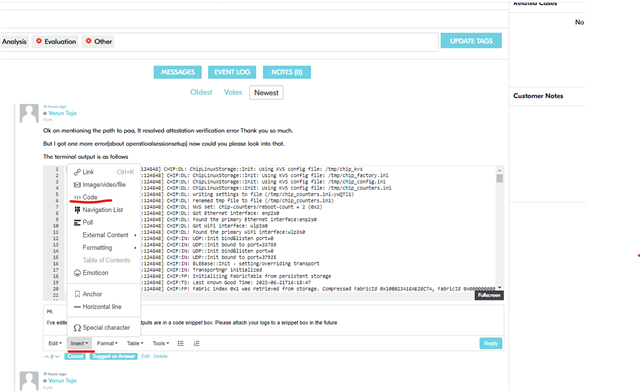Click the Cancel button under the editor
Image resolution: width=640 pixels, height=392 pixels.
75,356
